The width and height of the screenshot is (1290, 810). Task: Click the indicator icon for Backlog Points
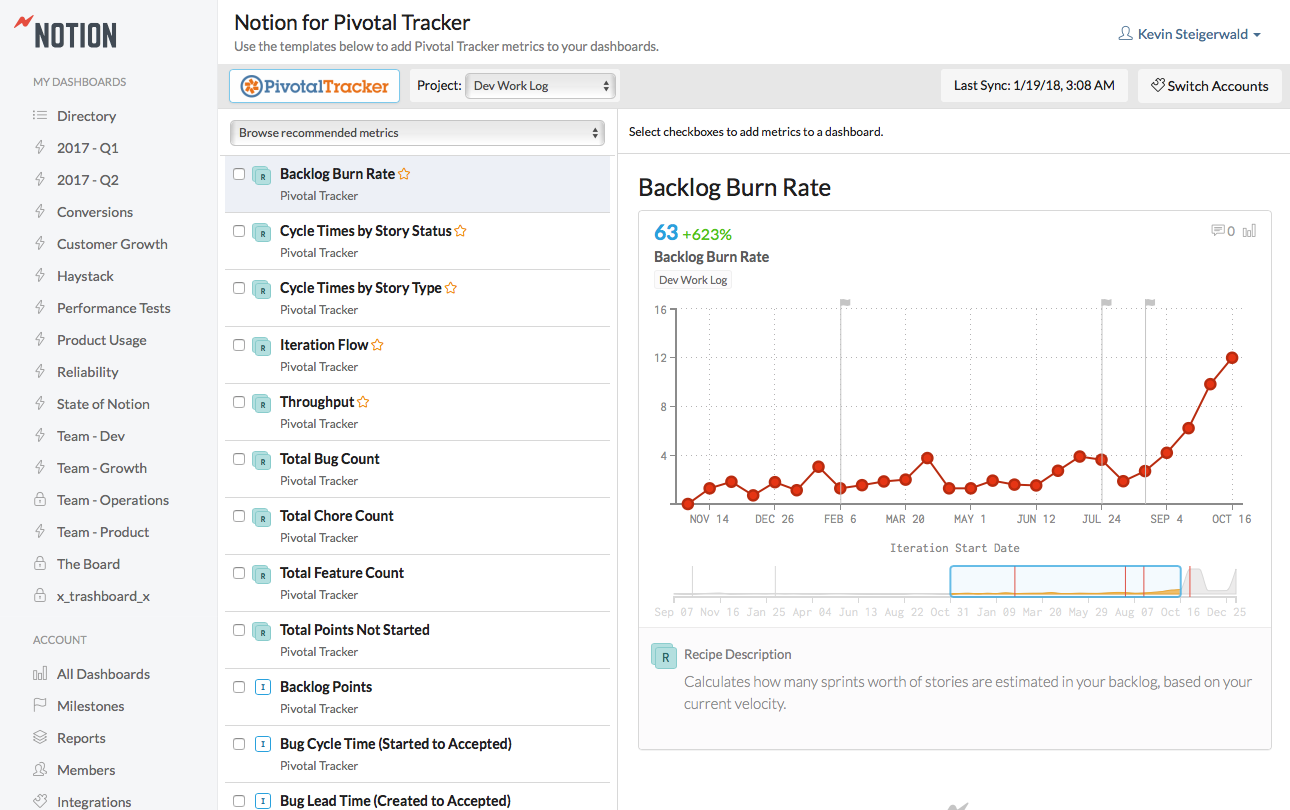[x=262, y=687]
